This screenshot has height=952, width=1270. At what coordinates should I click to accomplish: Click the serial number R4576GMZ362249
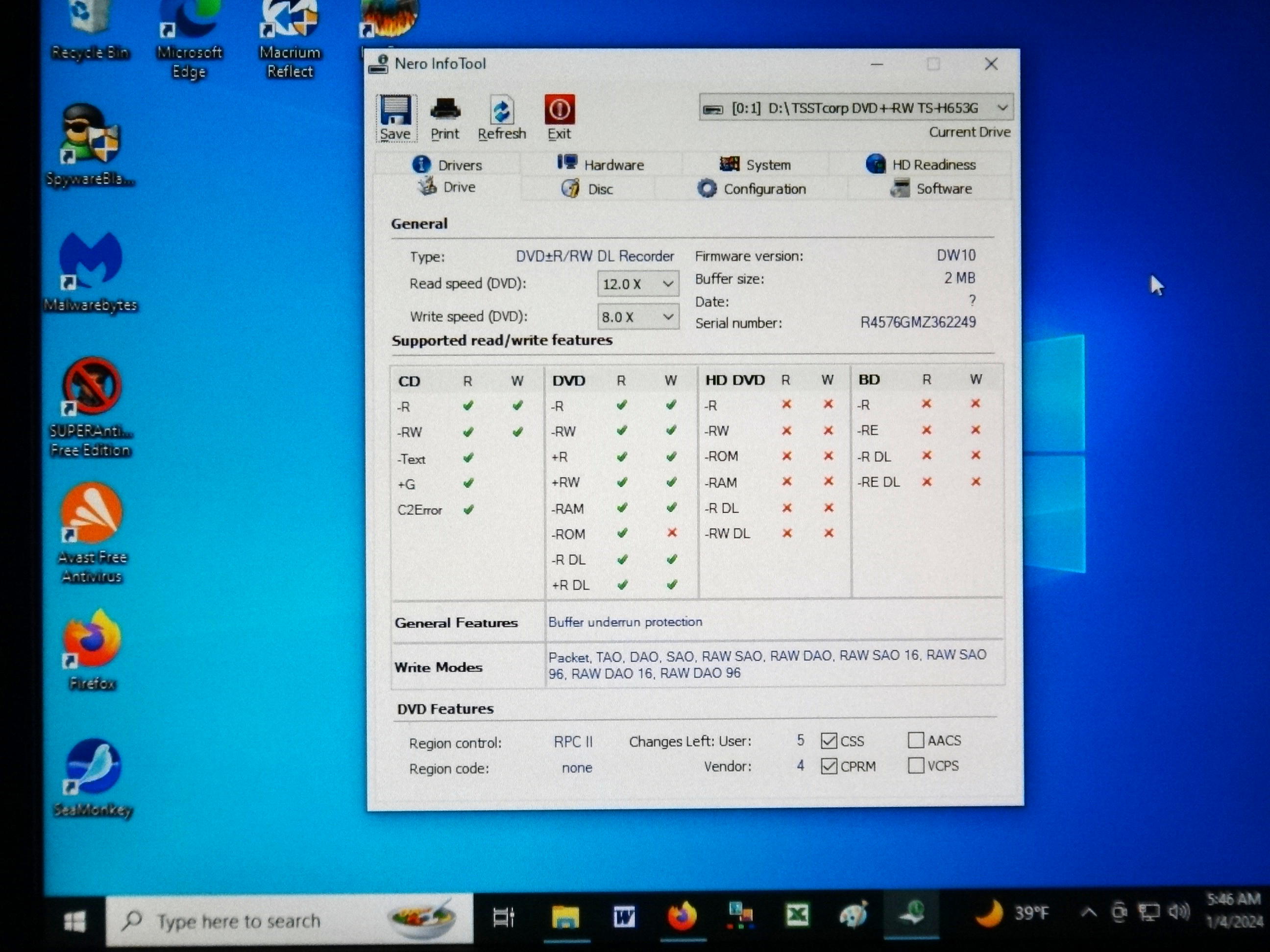[918, 323]
